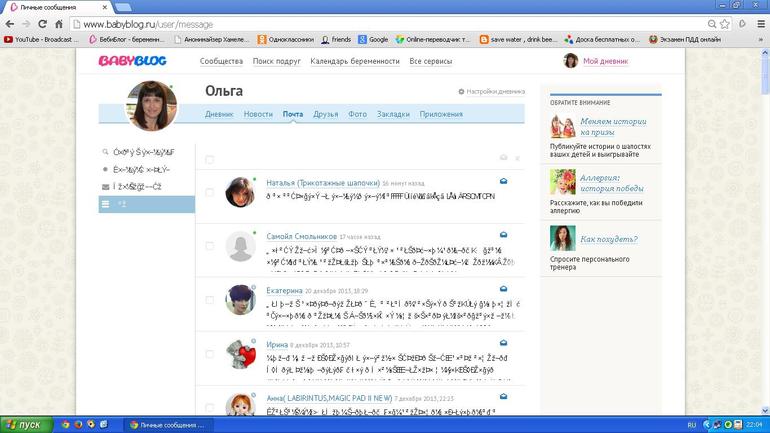Expand the bookmarks bar overflow chevron
Image resolution: width=770 pixels, height=433 pixels.
(761, 39)
